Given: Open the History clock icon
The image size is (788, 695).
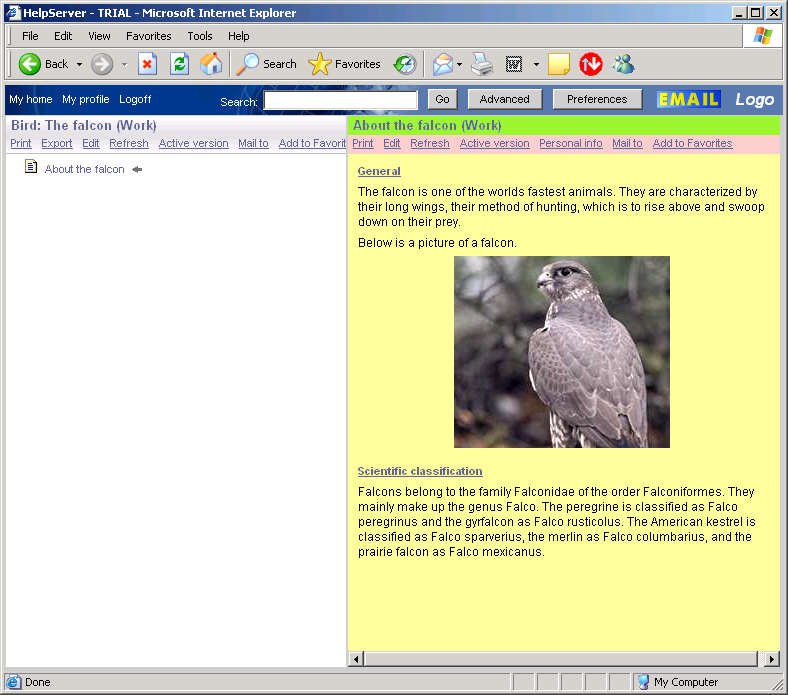Looking at the screenshot, I should [405, 64].
